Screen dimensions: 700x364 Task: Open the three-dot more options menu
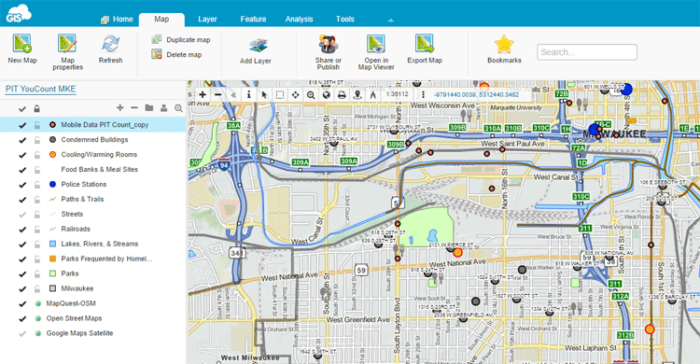(x=423, y=95)
